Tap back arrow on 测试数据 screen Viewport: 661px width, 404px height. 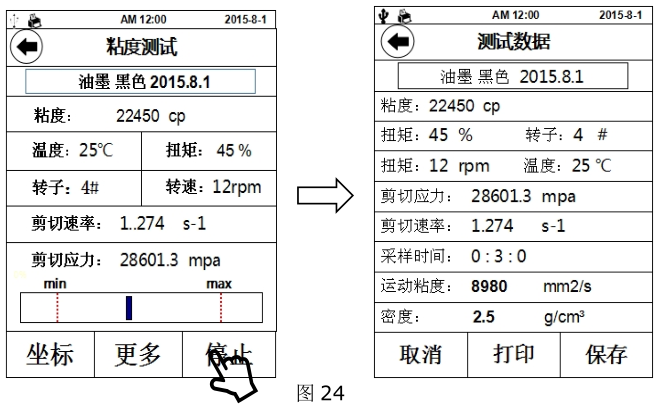point(398,42)
